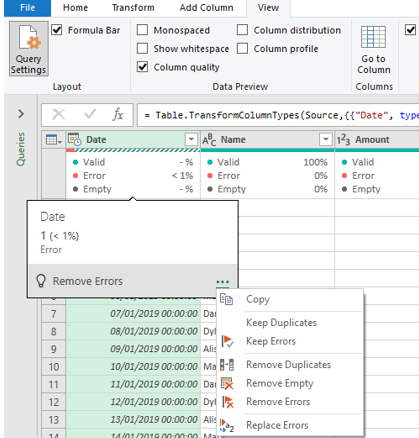419x438 pixels.
Task: Enable the Column profile checkbox
Action: (242, 49)
